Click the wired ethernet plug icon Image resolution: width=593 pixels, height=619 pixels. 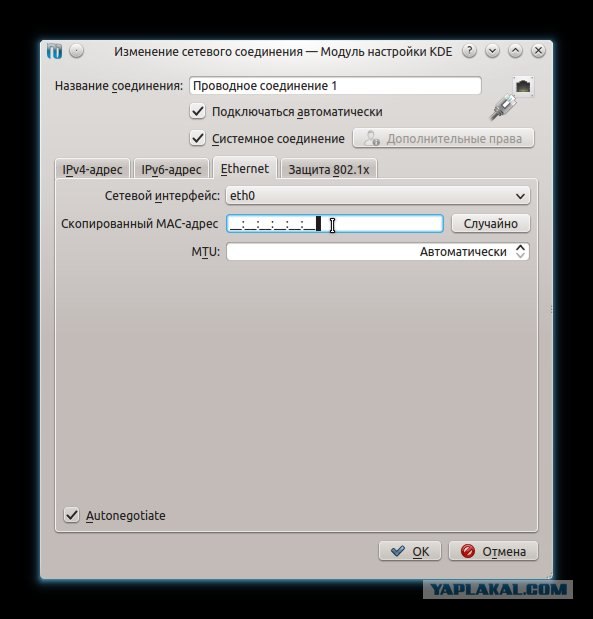click(512, 98)
